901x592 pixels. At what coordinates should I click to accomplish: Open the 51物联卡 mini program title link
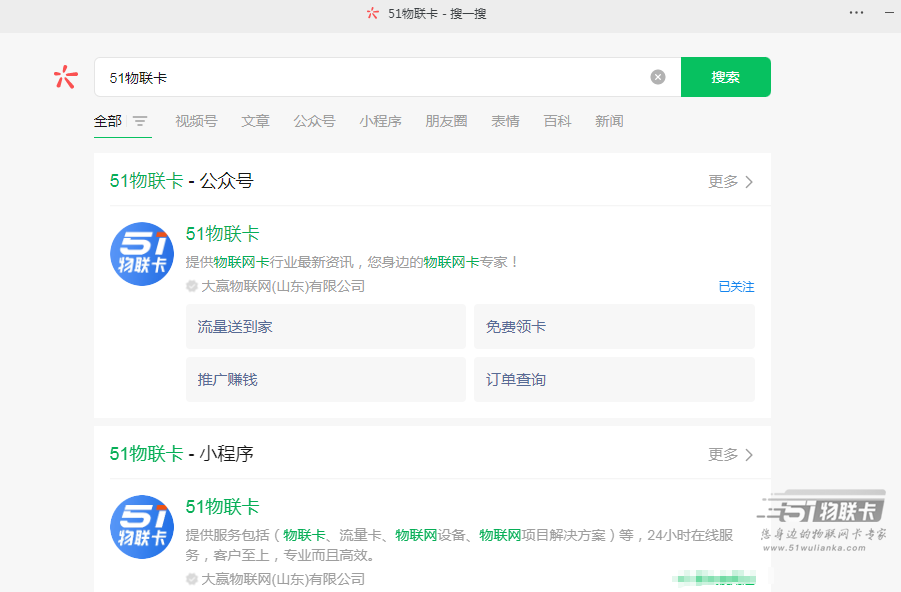[x=222, y=507]
